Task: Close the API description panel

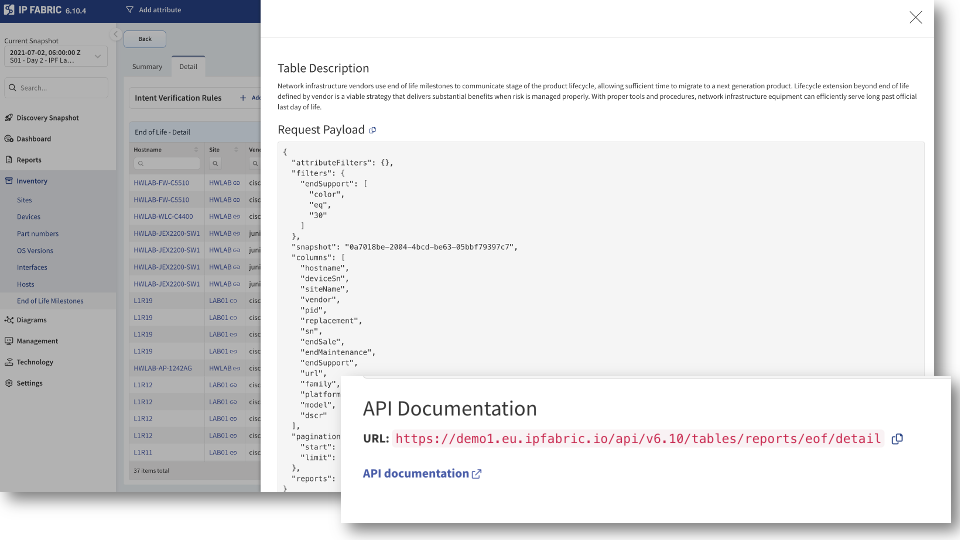Action: pyautogui.click(x=915, y=17)
